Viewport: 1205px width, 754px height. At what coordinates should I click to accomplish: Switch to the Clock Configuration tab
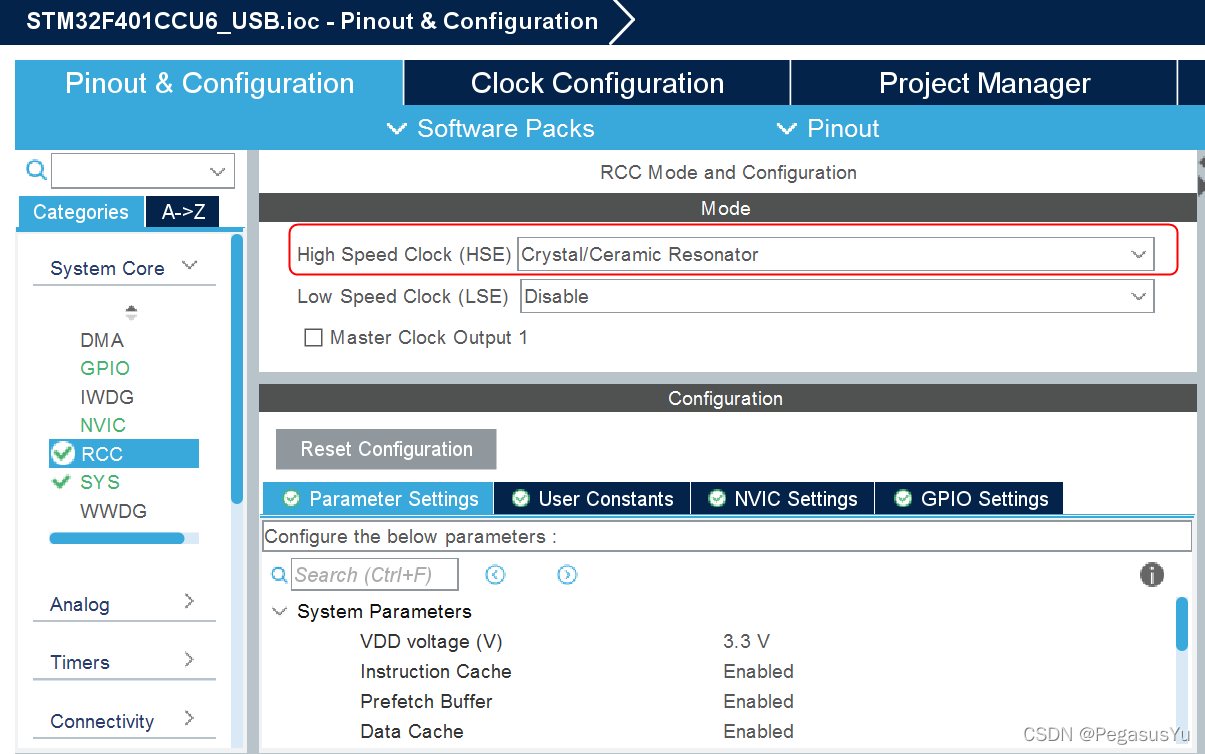[597, 83]
